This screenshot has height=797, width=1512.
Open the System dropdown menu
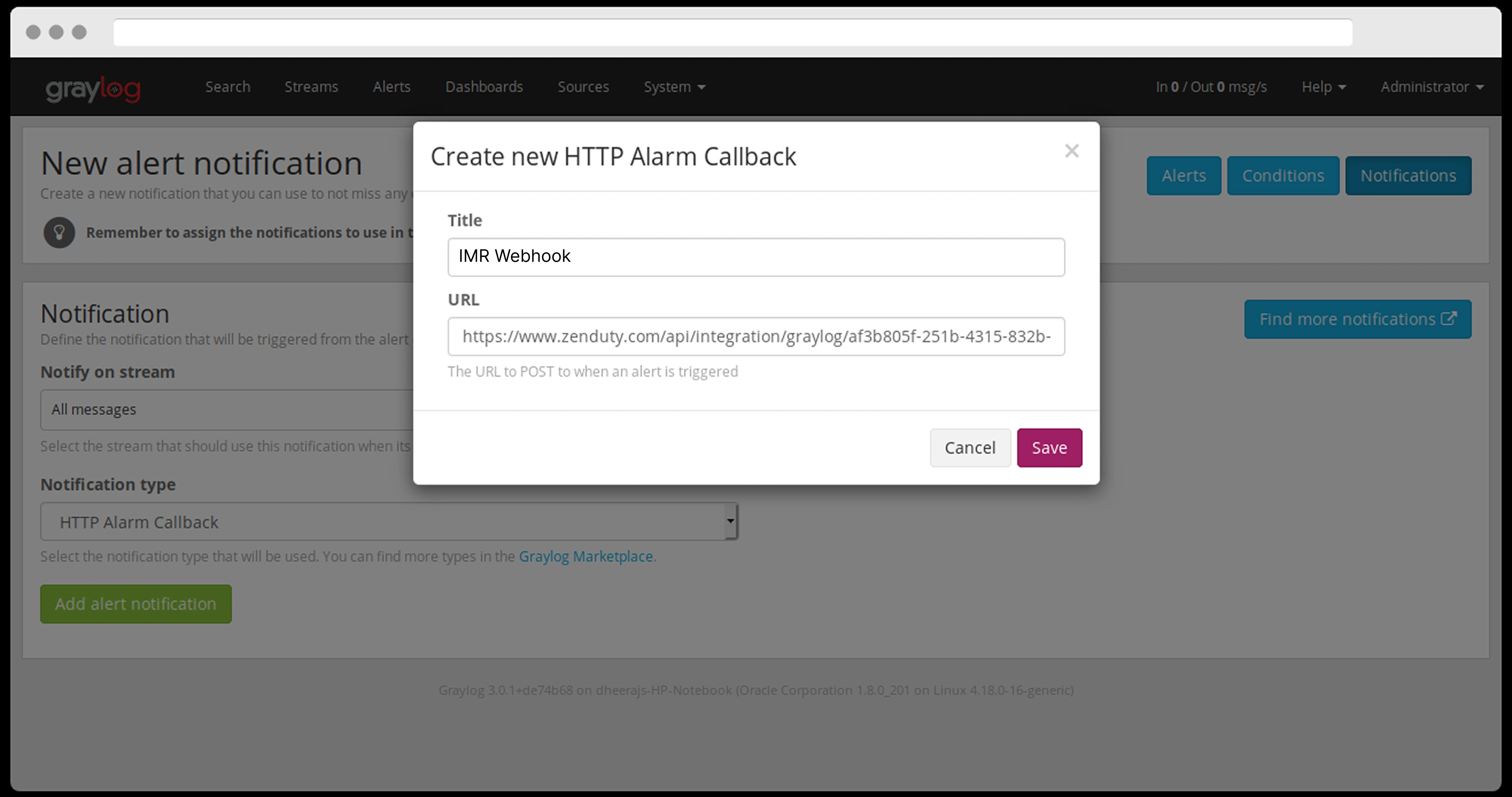click(674, 87)
